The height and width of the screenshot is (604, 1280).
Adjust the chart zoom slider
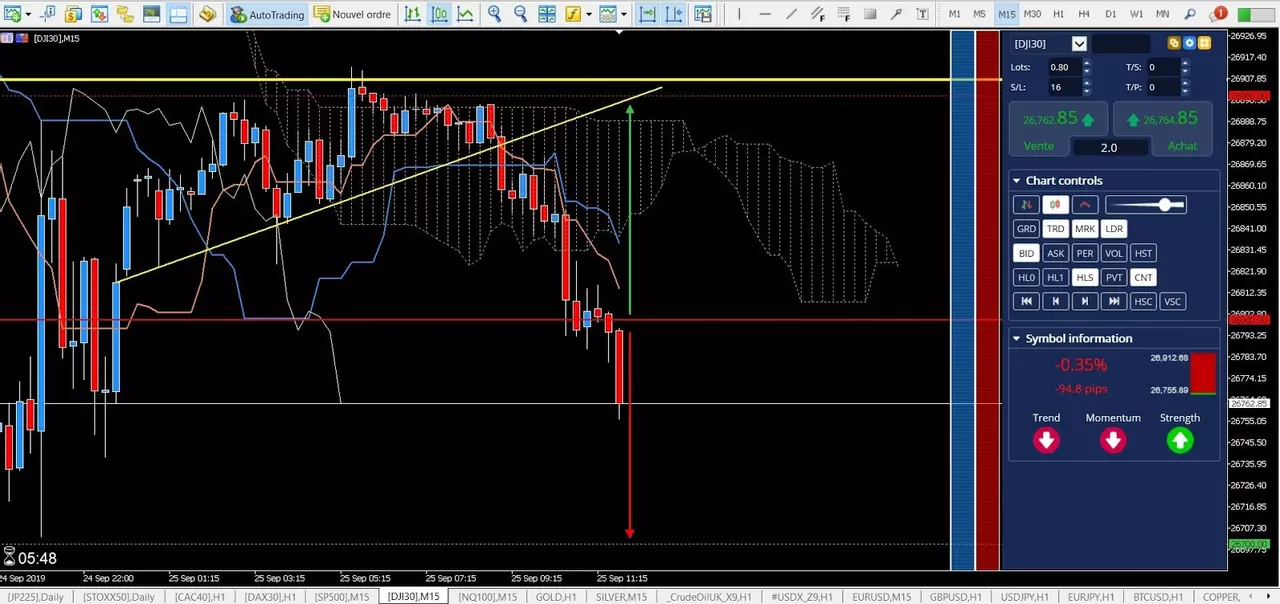coord(1146,205)
